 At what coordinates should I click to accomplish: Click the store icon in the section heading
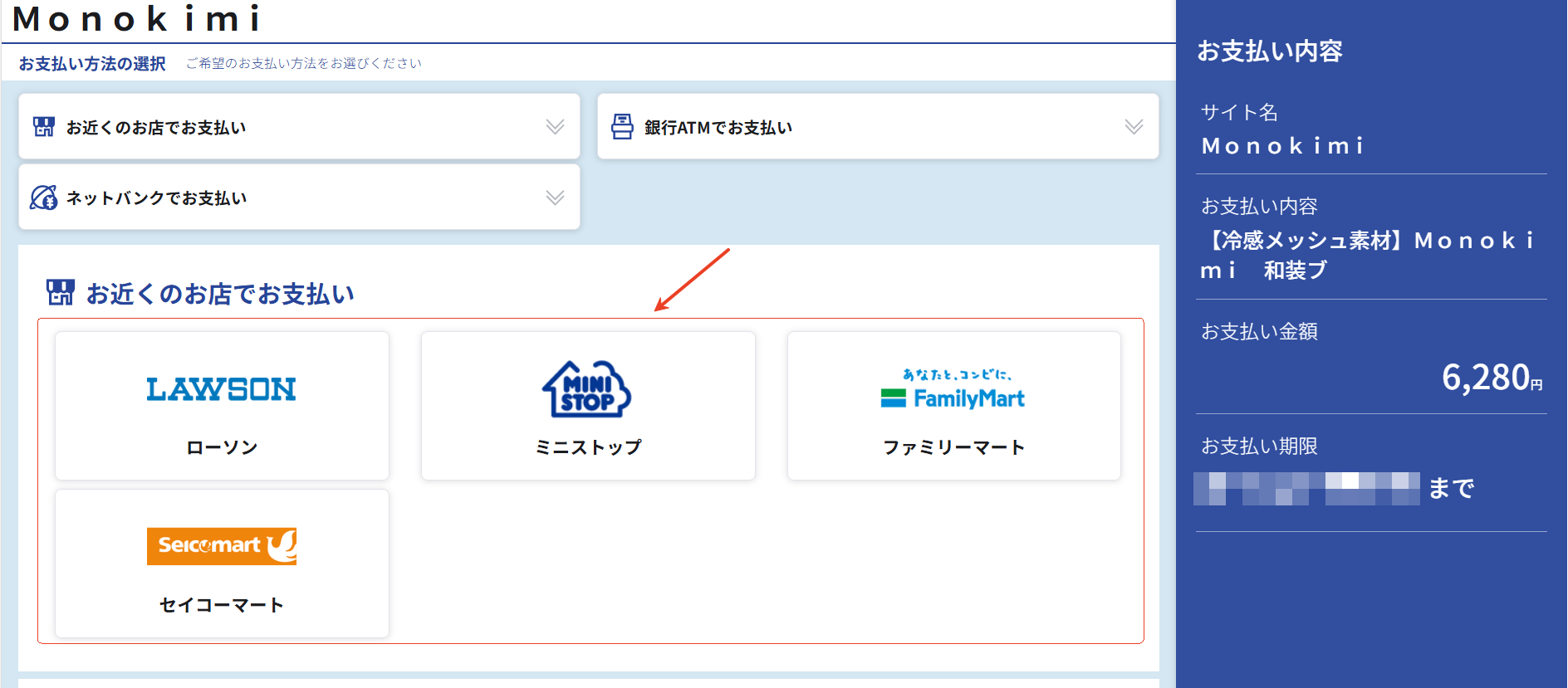point(61,293)
